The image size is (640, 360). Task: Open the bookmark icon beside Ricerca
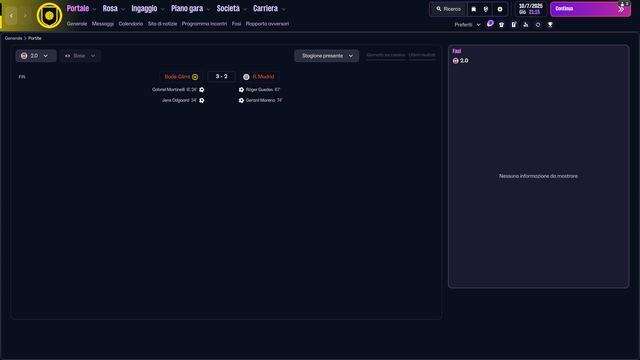click(x=473, y=9)
